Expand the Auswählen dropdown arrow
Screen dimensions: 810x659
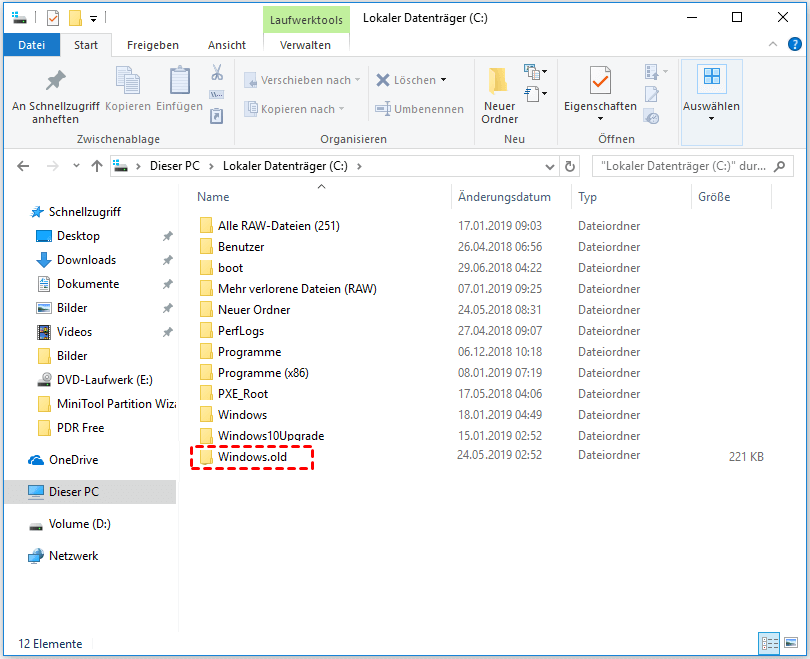pyautogui.click(x=711, y=119)
